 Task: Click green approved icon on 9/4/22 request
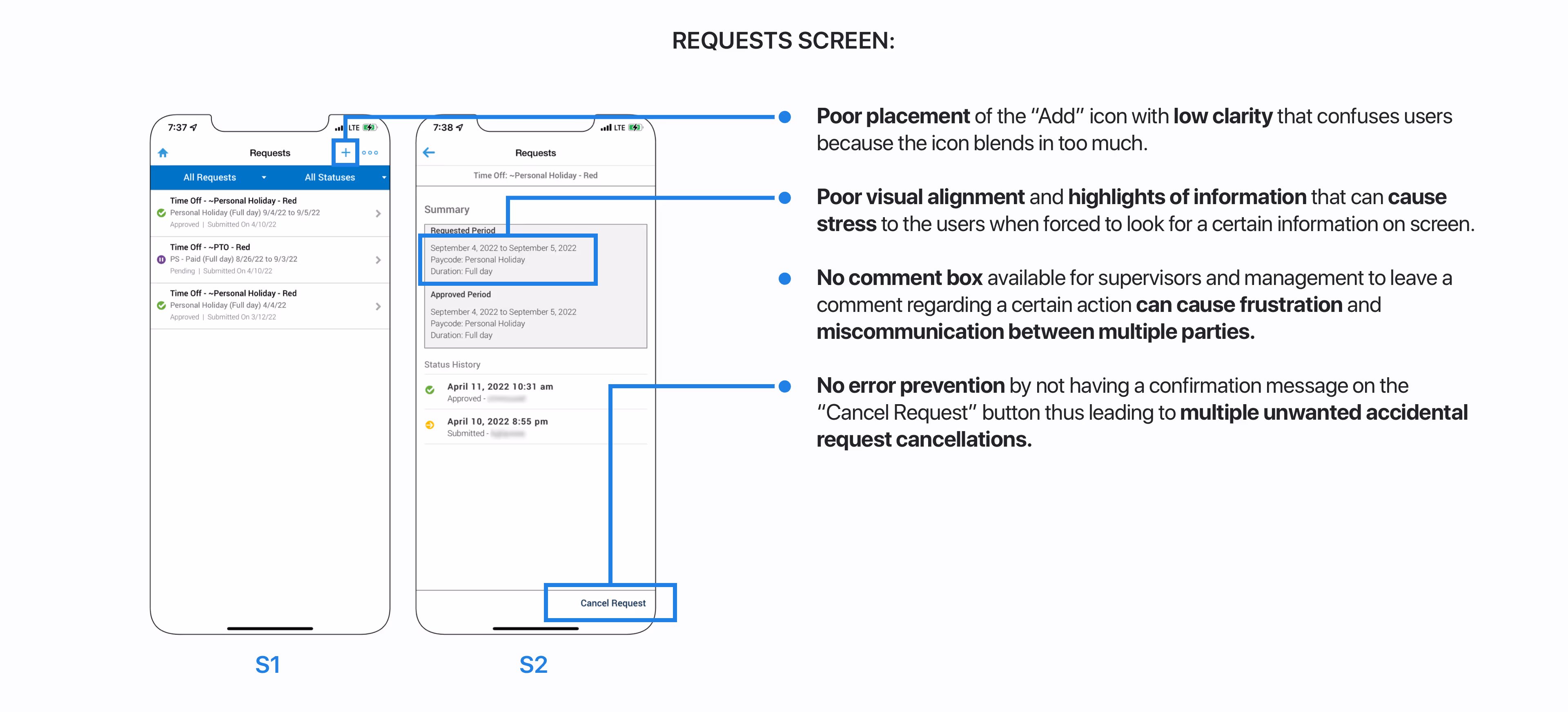click(x=161, y=213)
